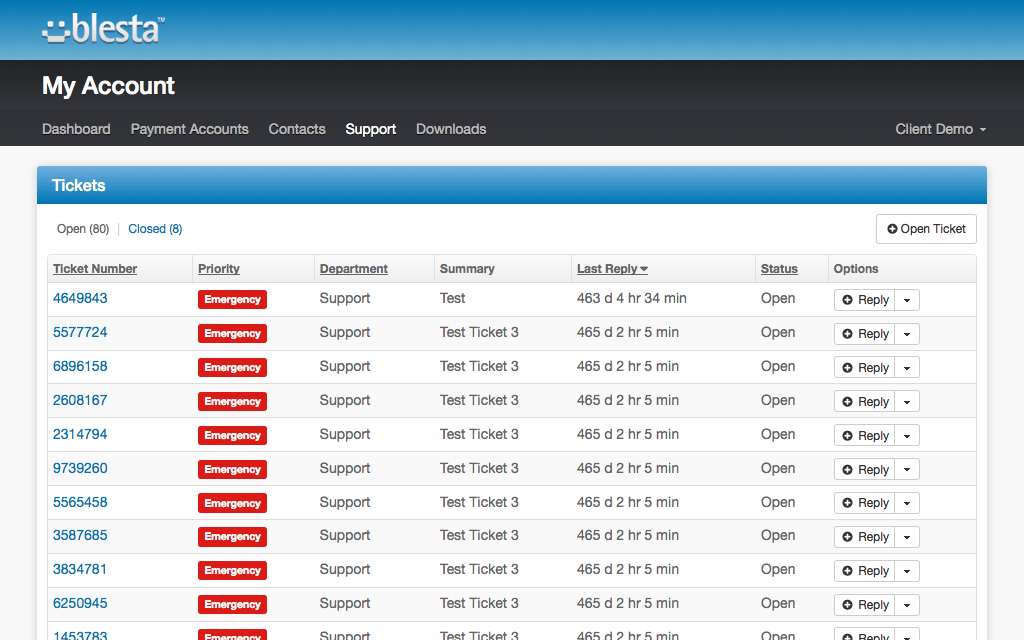Navigate to the Downloads section
Image resolution: width=1024 pixels, height=640 pixels.
coord(451,129)
